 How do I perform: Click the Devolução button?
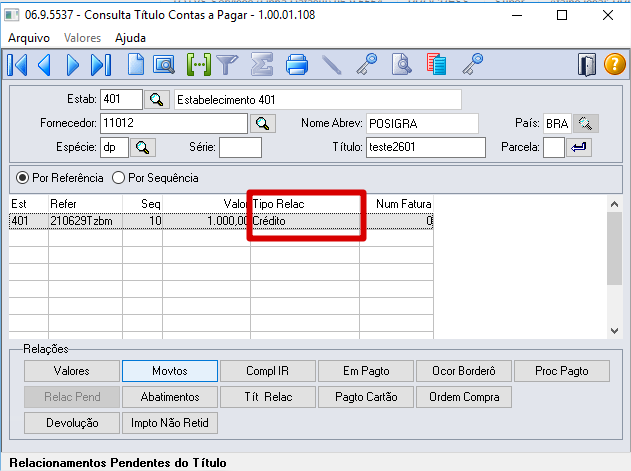tap(72, 423)
